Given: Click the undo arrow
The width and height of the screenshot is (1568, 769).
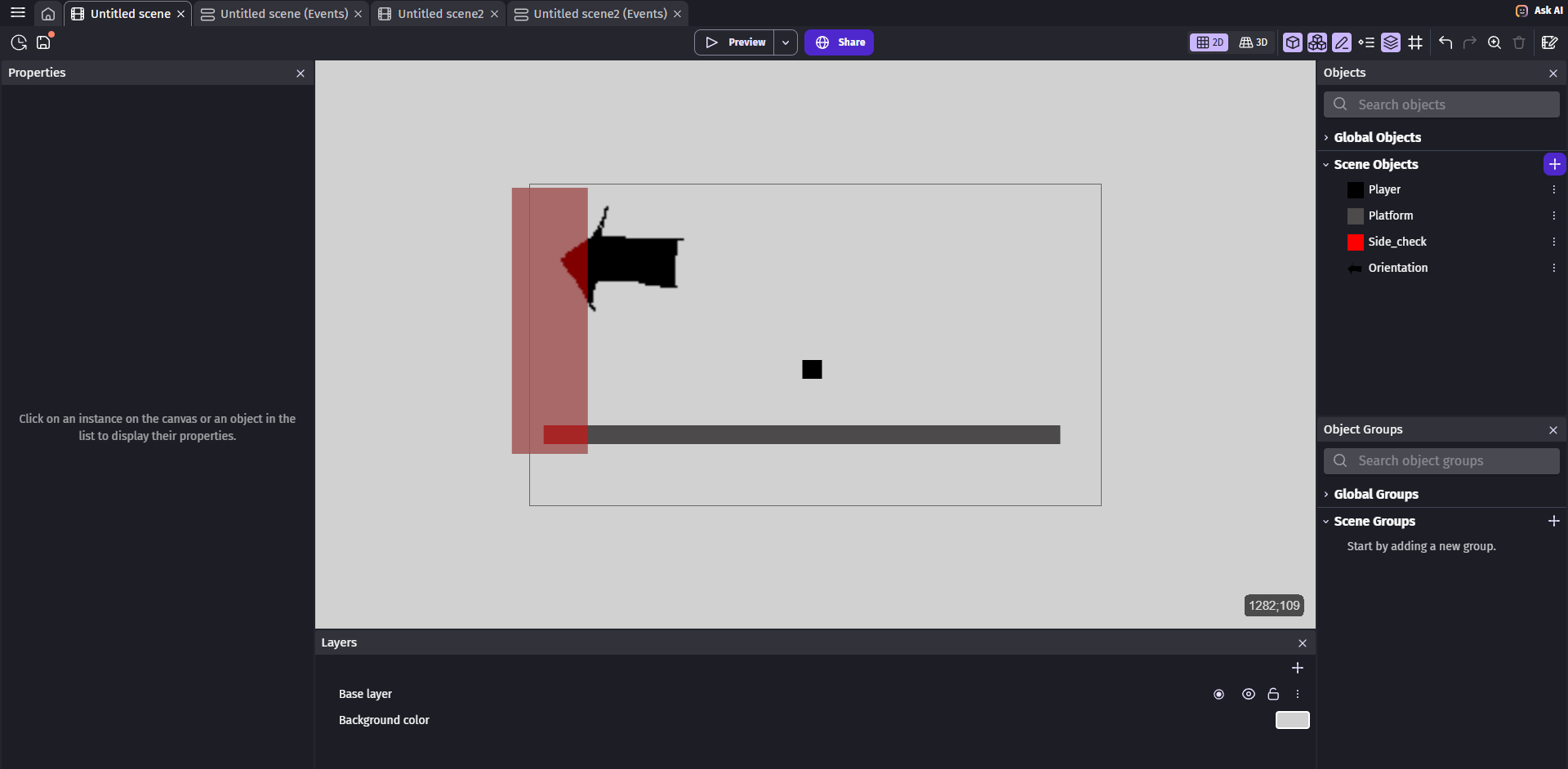Looking at the screenshot, I should tap(1445, 42).
